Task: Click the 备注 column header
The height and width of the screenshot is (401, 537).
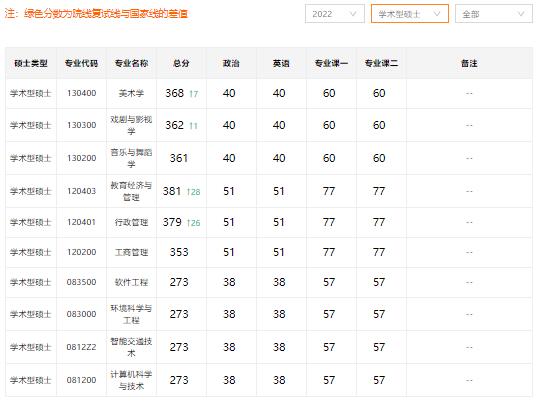Action: tap(469, 63)
